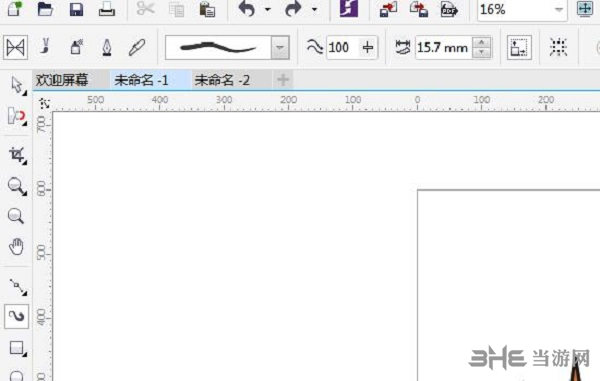Select the Pressure pen mode
This screenshot has height=381, width=600.
click(137, 47)
